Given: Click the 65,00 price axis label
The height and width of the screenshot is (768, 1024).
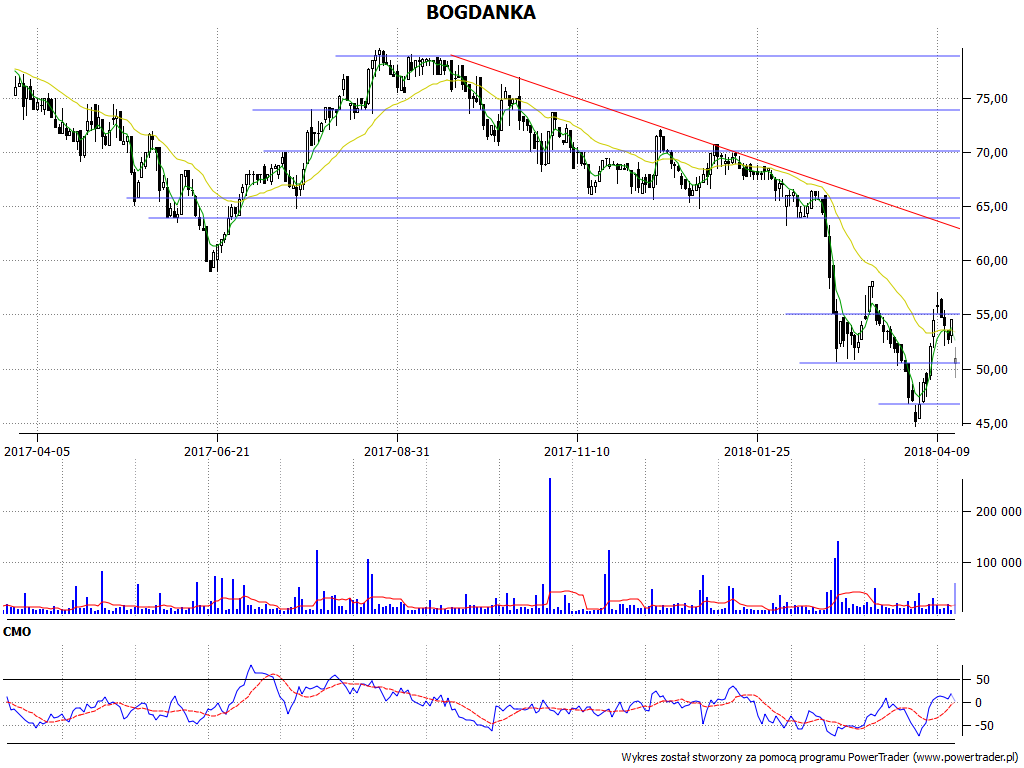Looking at the screenshot, I should click(x=991, y=207).
